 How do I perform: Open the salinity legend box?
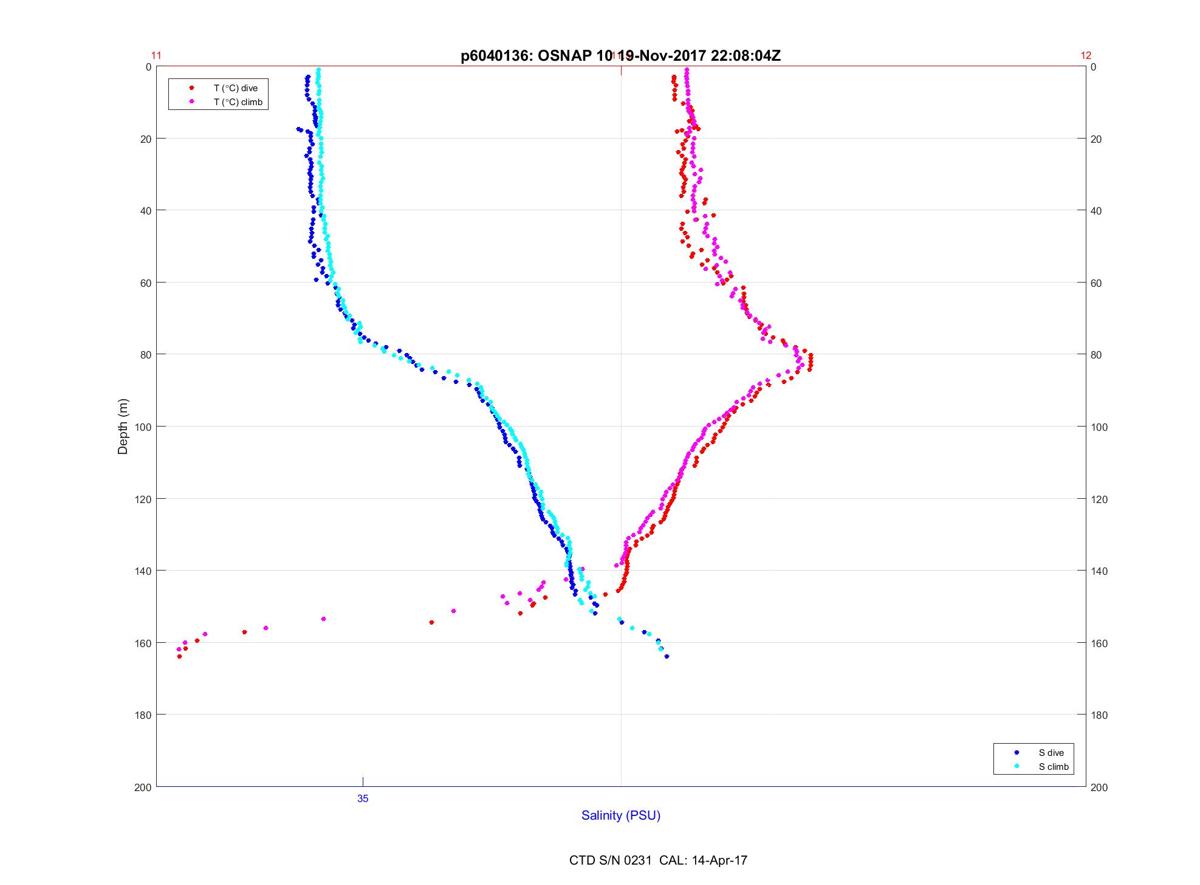tap(1035, 759)
